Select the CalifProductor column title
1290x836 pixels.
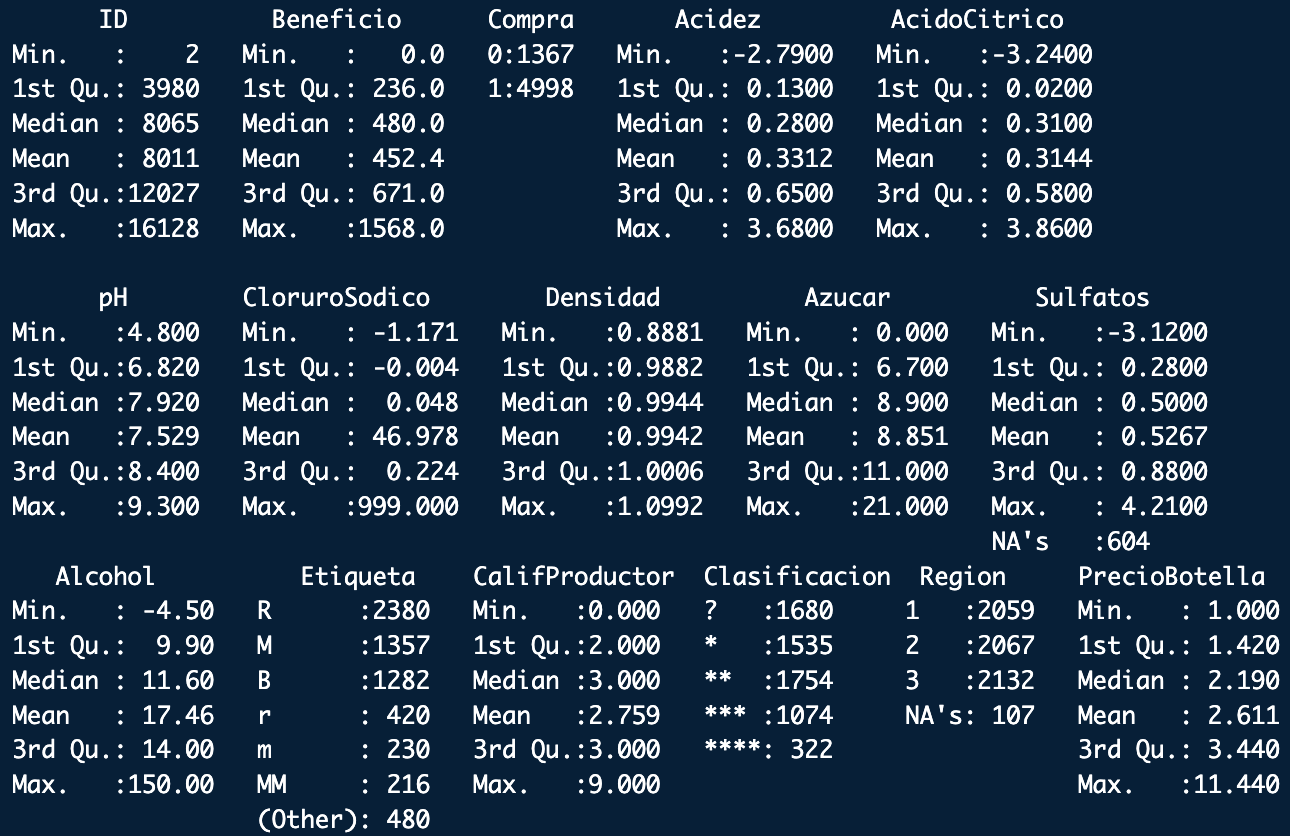(574, 576)
